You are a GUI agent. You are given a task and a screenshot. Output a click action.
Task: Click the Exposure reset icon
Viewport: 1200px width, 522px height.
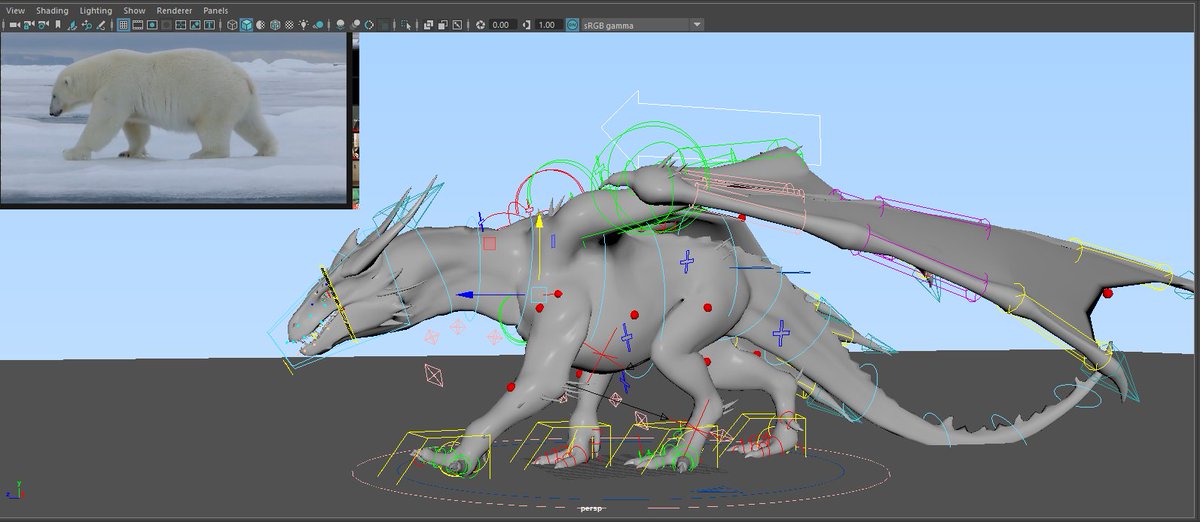point(480,24)
